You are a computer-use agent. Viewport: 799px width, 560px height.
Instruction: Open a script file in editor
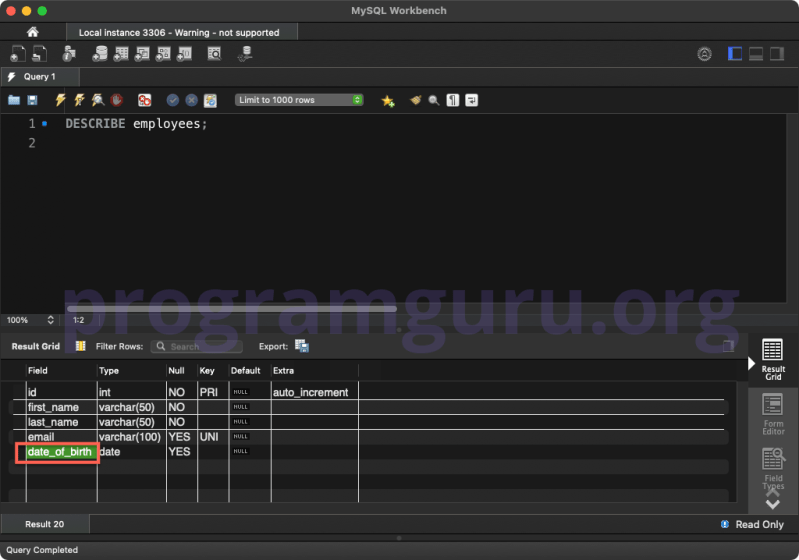click(x=14, y=100)
